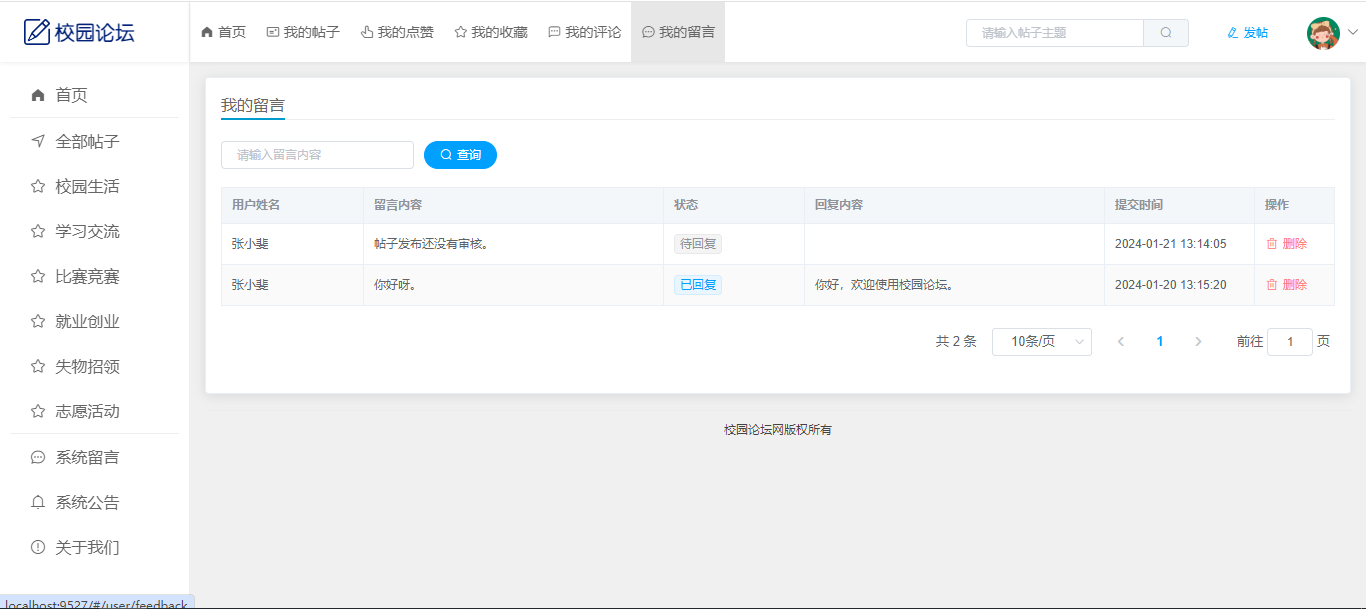Go to 全部帖子 in the sidebar
The height and width of the screenshot is (609, 1366).
(x=87, y=141)
